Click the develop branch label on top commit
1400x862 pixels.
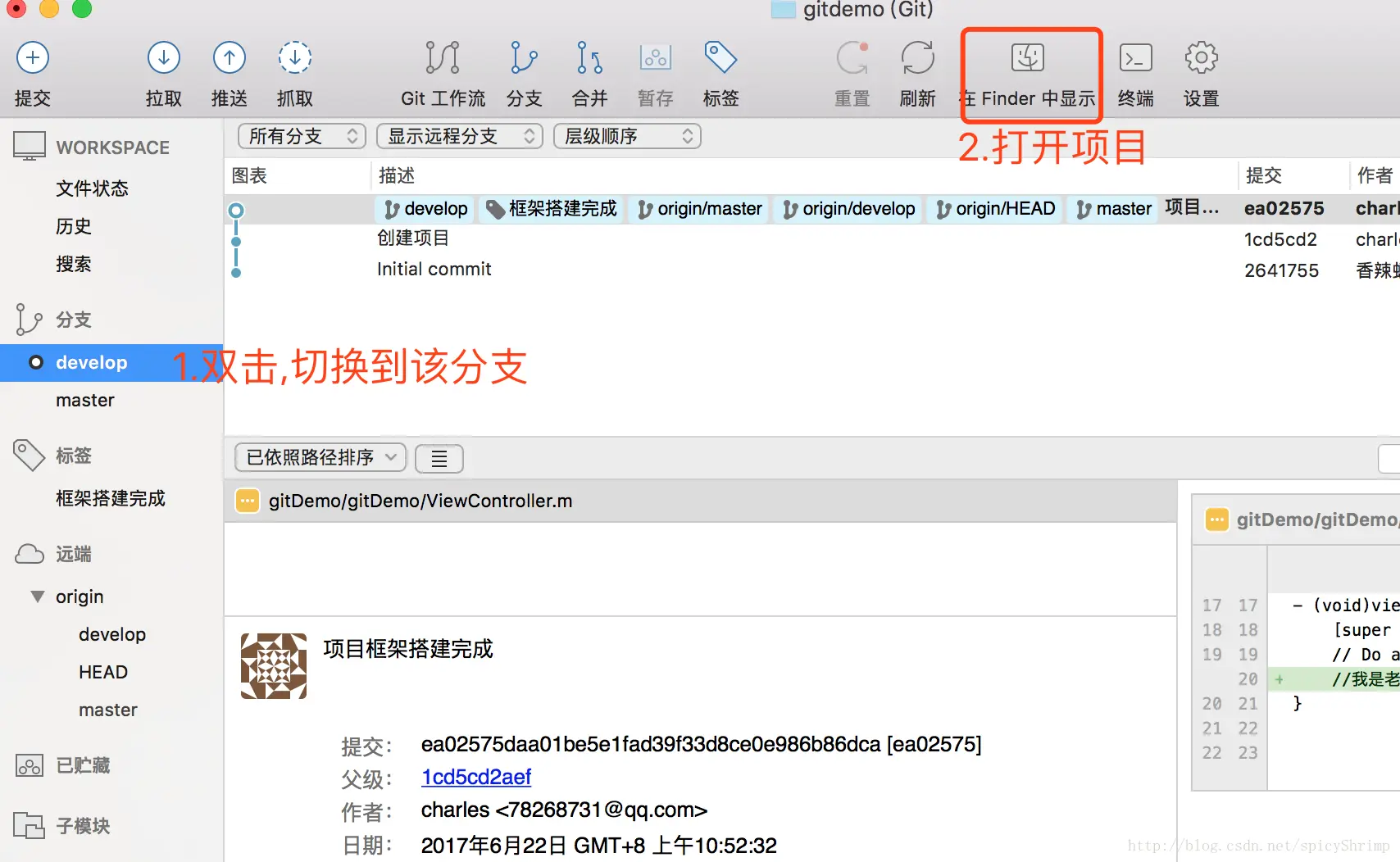(x=425, y=209)
